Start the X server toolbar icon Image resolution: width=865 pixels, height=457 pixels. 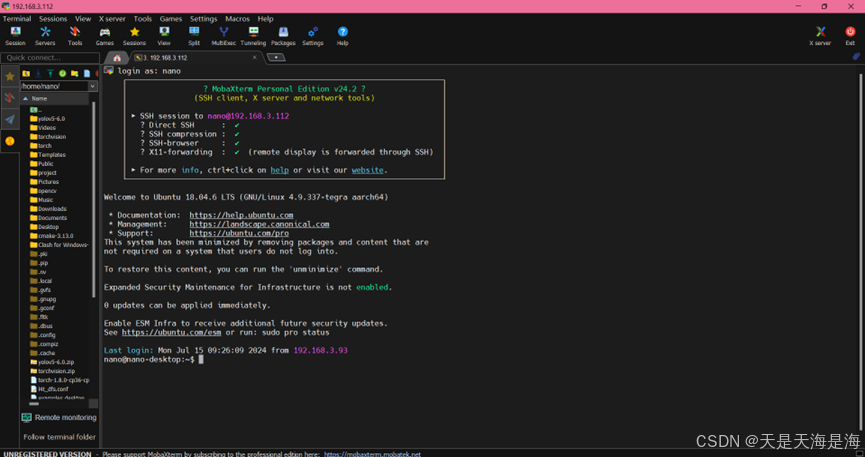coord(820,36)
